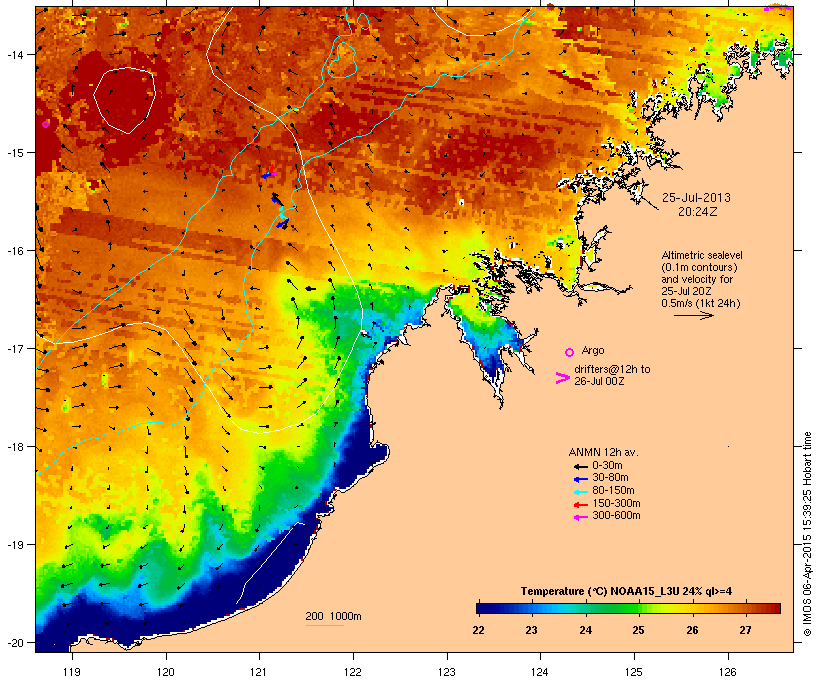Screen dimensions: 820x680
Task: Click the 'ANMN 12h av.' legend heading
Action: coord(603,452)
